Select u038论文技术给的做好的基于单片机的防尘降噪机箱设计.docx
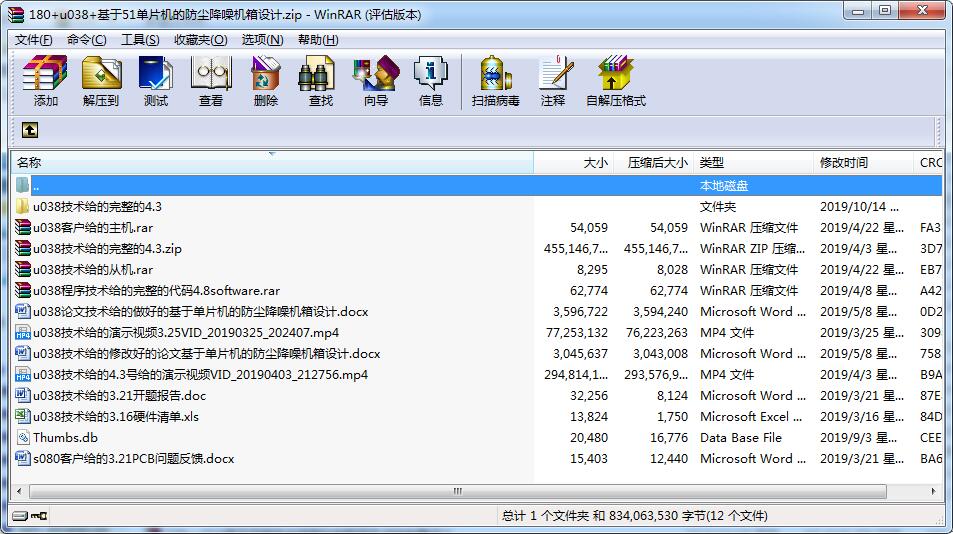This screenshot has width=953, height=534. (x=201, y=312)
